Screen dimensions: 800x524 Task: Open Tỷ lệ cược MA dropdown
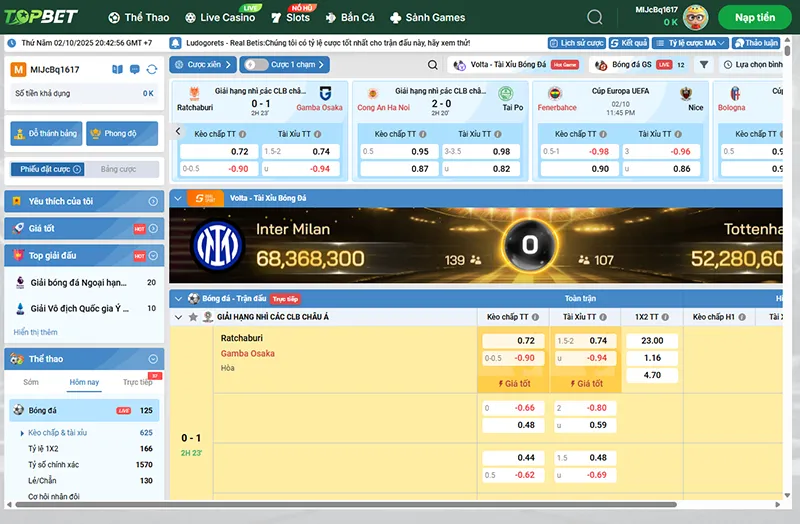[x=690, y=43]
